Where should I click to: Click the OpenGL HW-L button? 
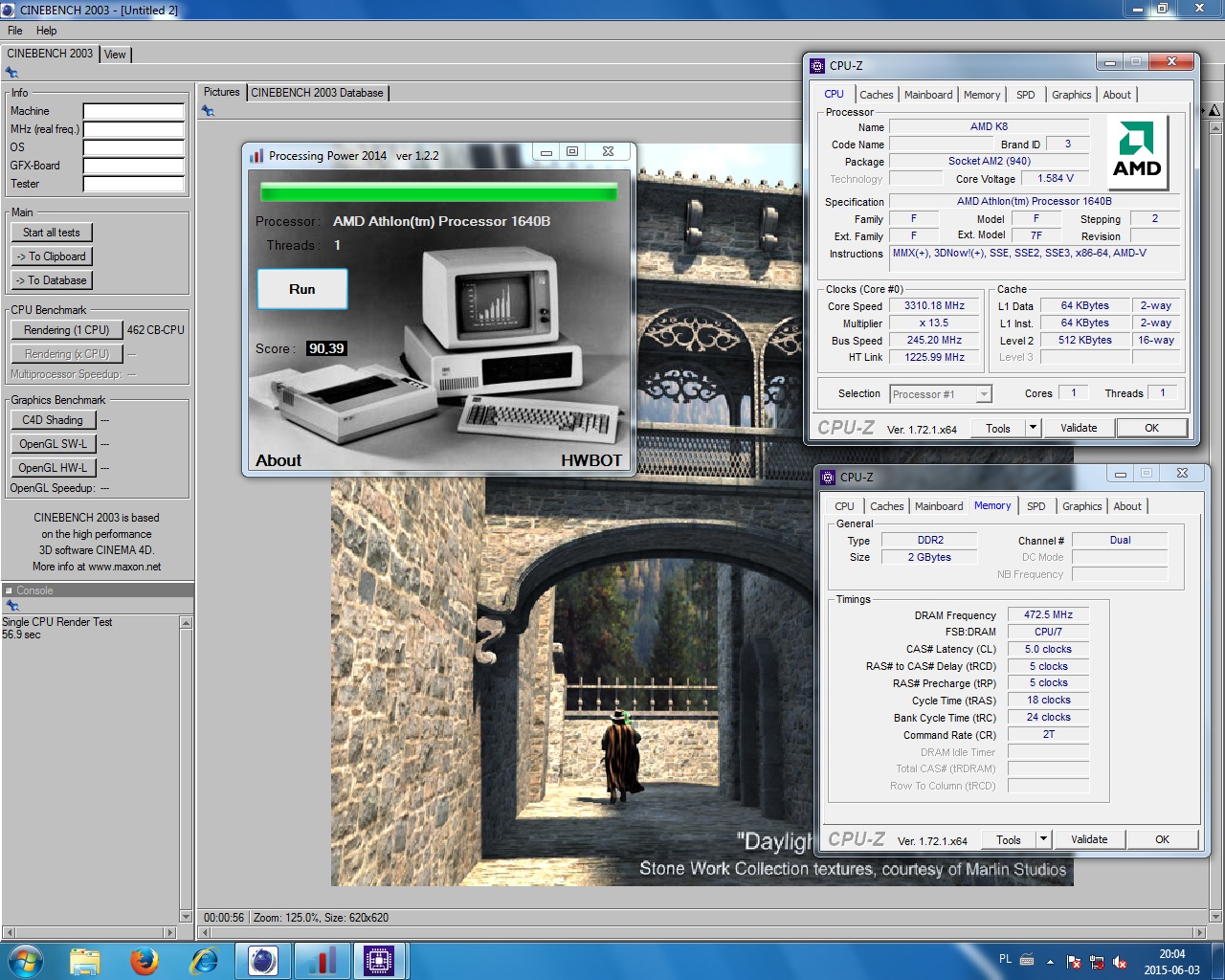click(x=53, y=468)
